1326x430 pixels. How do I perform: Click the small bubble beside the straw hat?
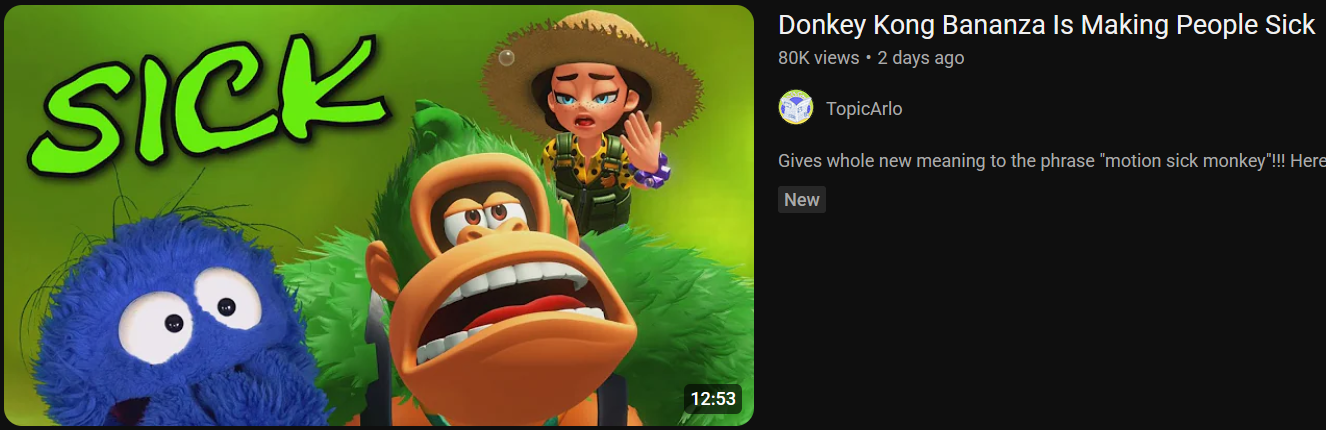coord(507,57)
